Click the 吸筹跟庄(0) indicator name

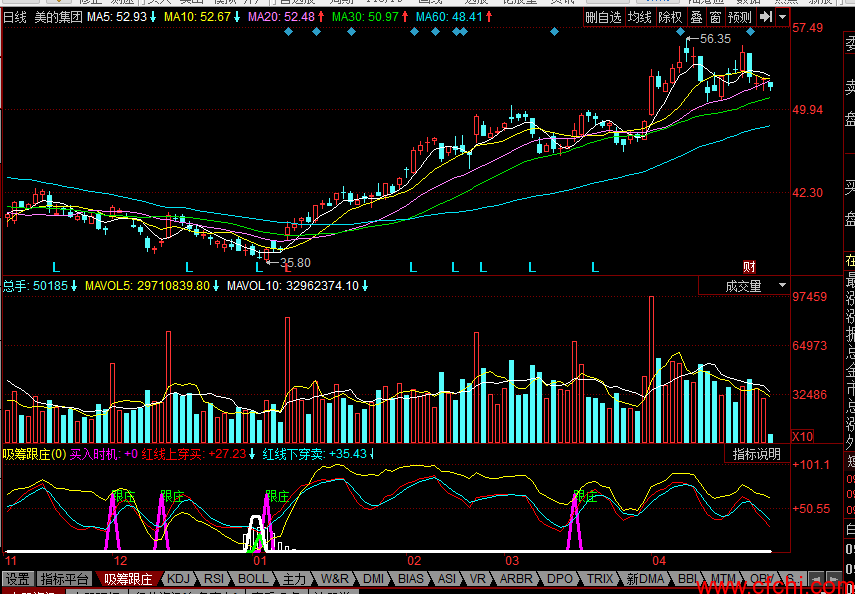(x=34, y=453)
